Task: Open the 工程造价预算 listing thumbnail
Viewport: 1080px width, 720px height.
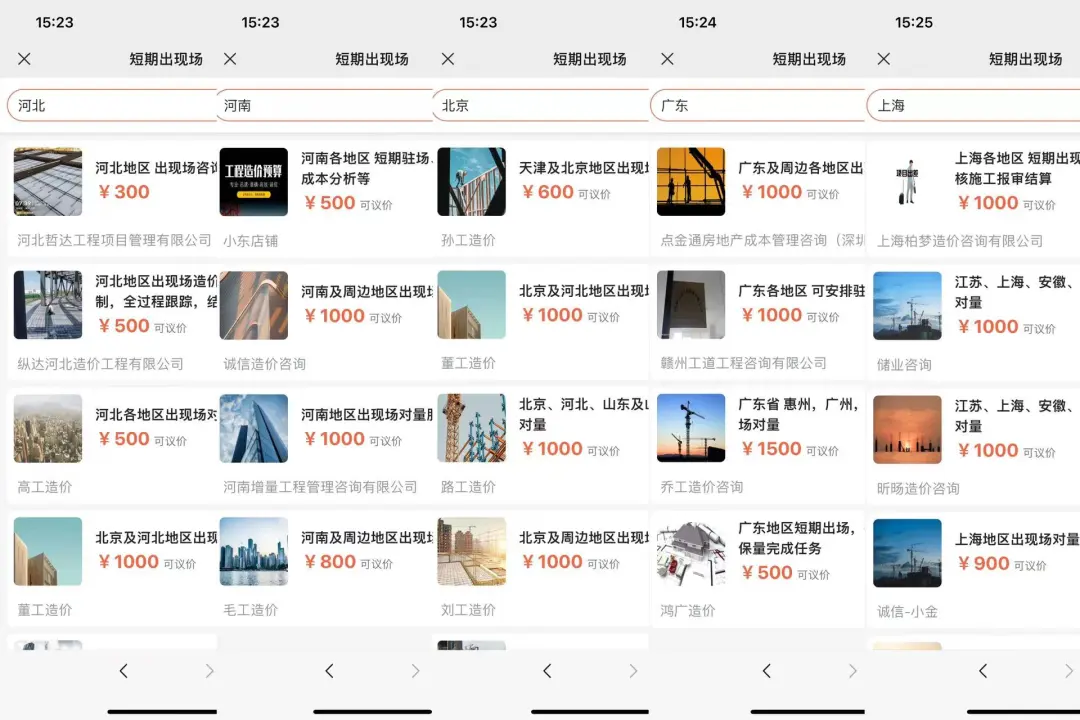Action: pyautogui.click(x=255, y=185)
